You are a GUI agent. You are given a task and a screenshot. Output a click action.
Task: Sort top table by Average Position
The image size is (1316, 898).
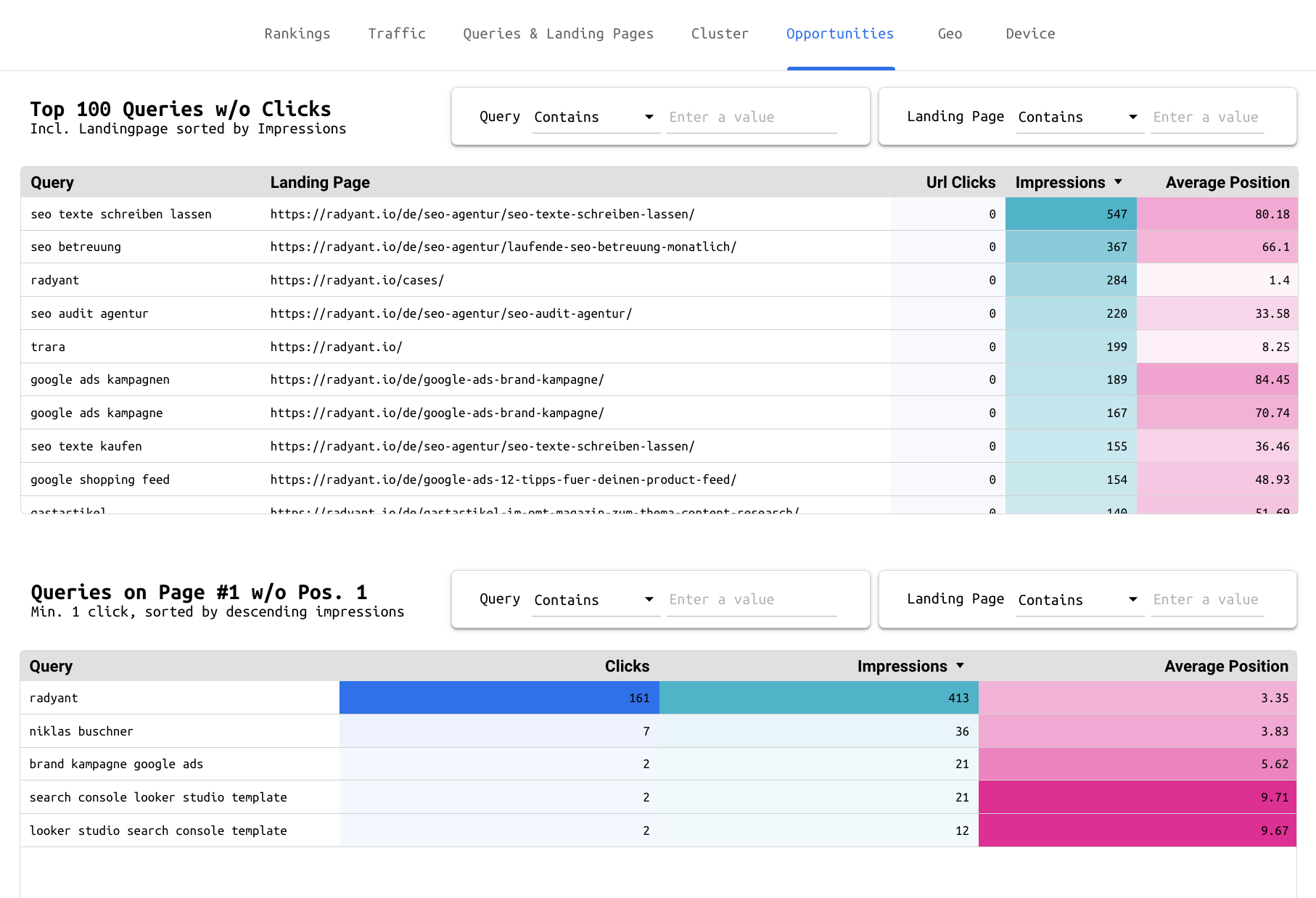click(x=1227, y=183)
